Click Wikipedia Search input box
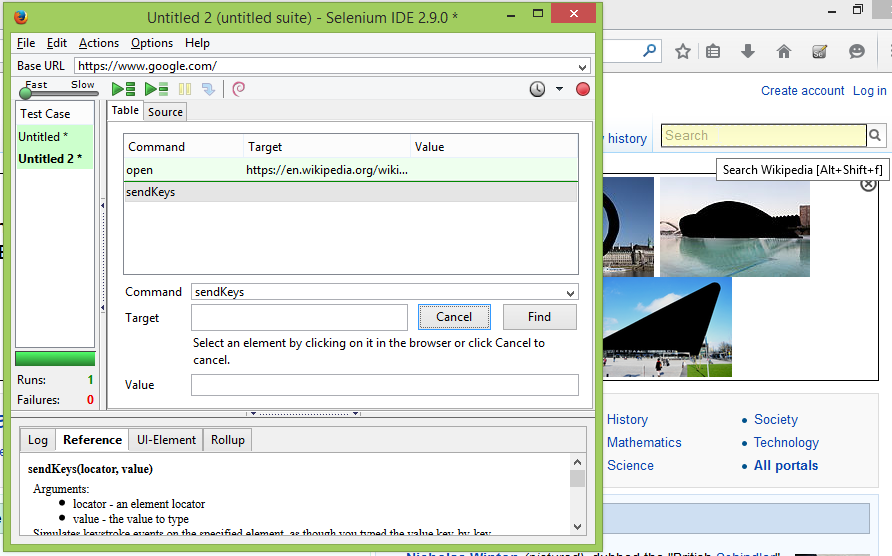892x556 pixels. [x=764, y=135]
